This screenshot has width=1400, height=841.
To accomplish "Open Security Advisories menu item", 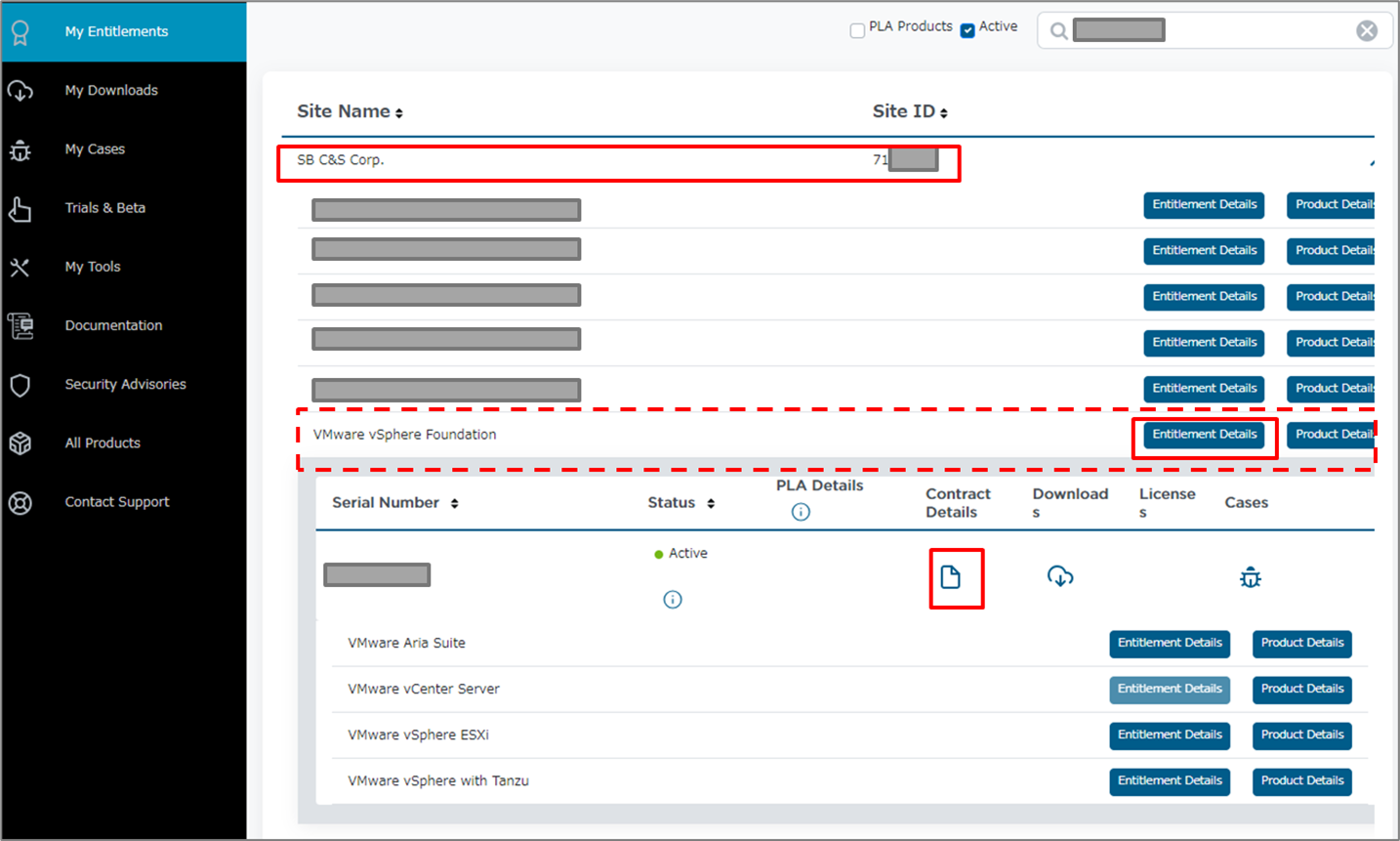I will coord(125,384).
